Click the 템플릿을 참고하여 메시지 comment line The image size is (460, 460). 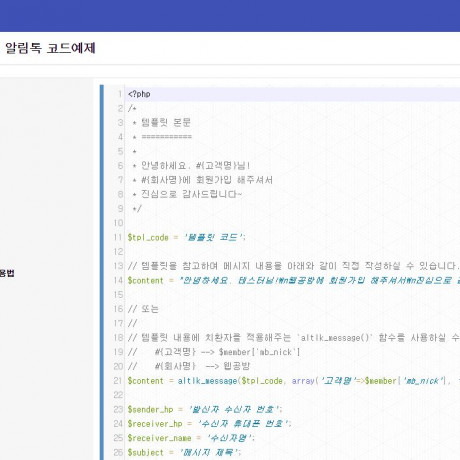[x=294, y=266]
